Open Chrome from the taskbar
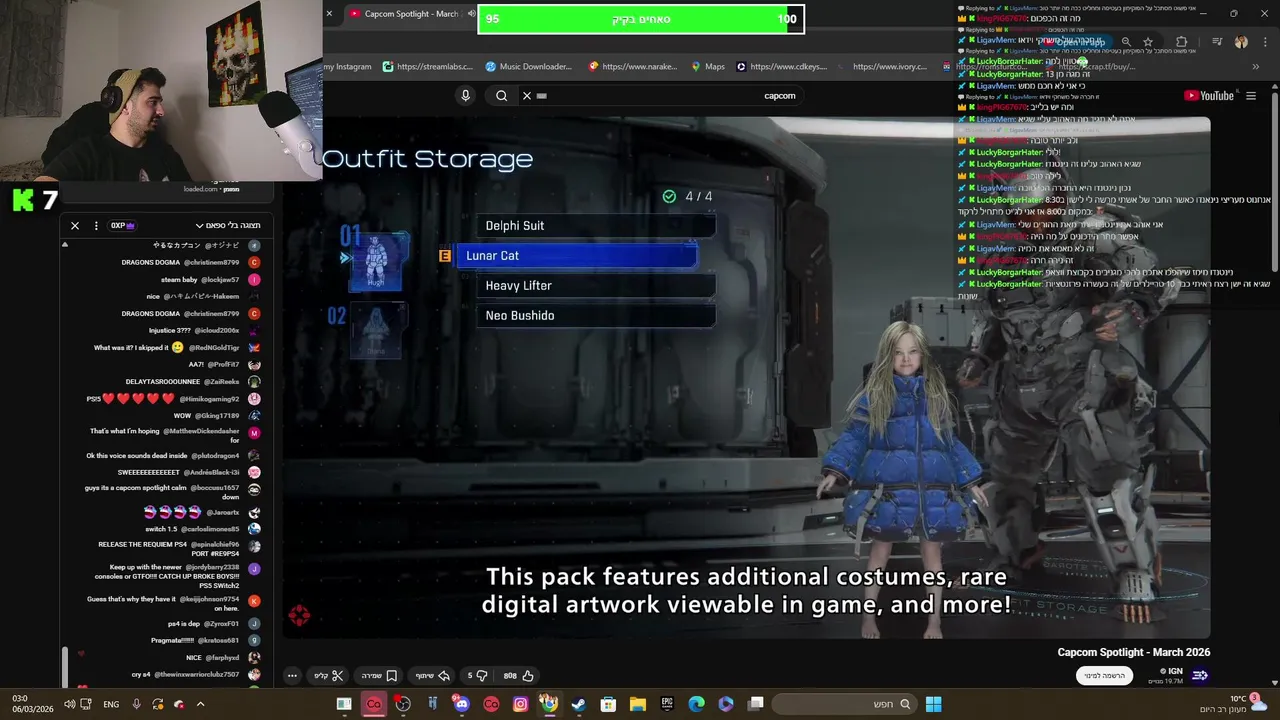The width and height of the screenshot is (1280, 720). click(549, 704)
